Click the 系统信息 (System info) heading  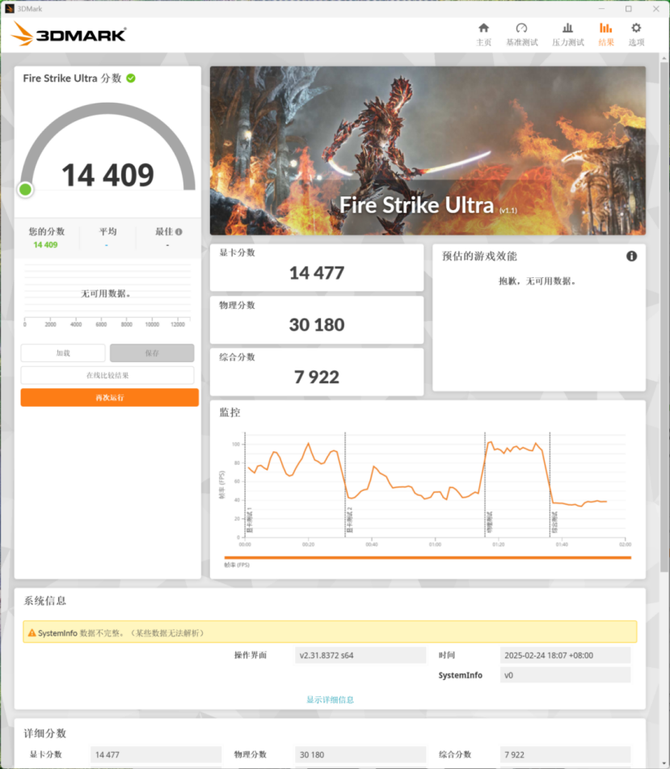[45, 601]
